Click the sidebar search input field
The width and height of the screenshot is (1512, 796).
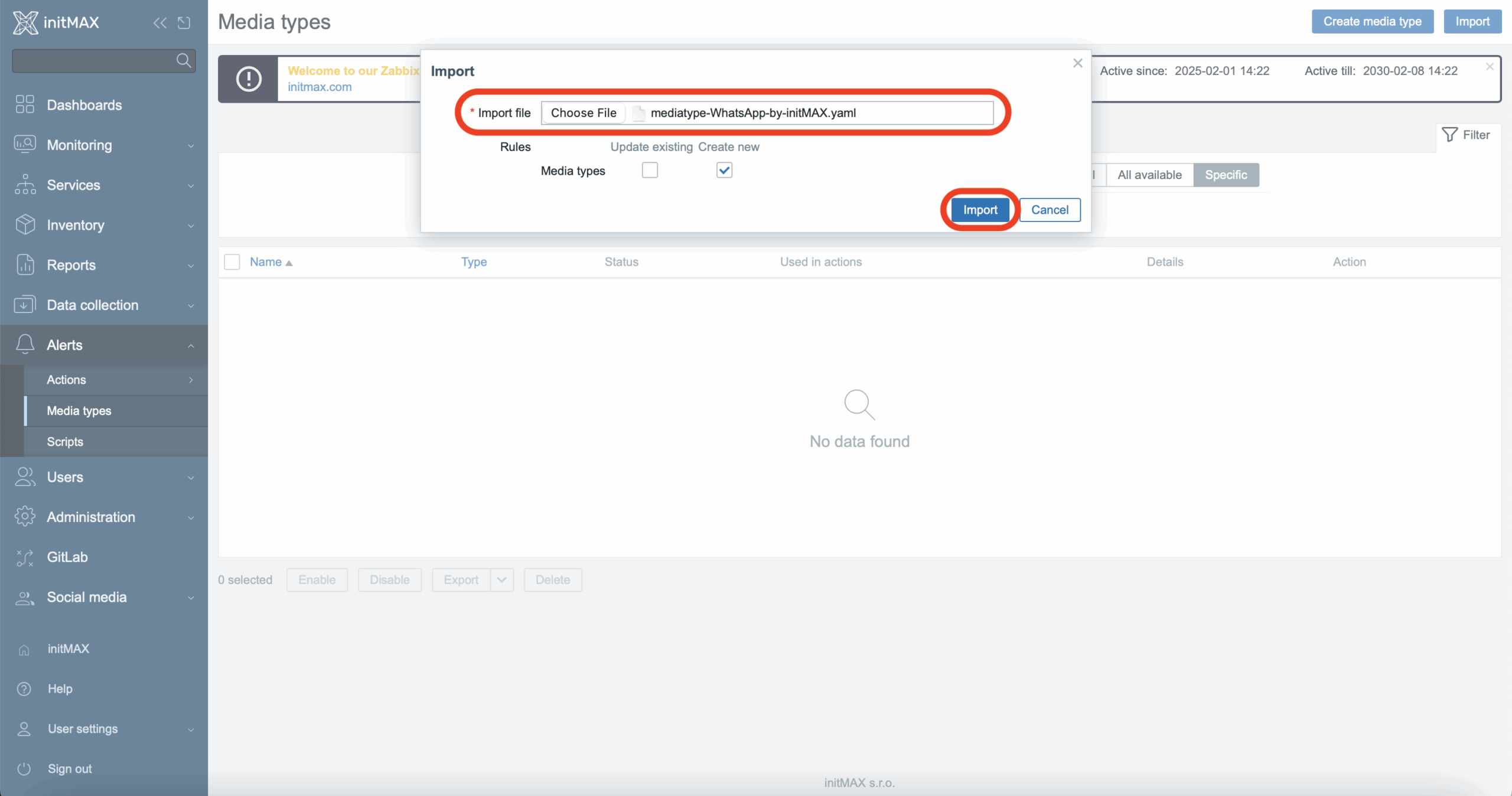tap(103, 60)
